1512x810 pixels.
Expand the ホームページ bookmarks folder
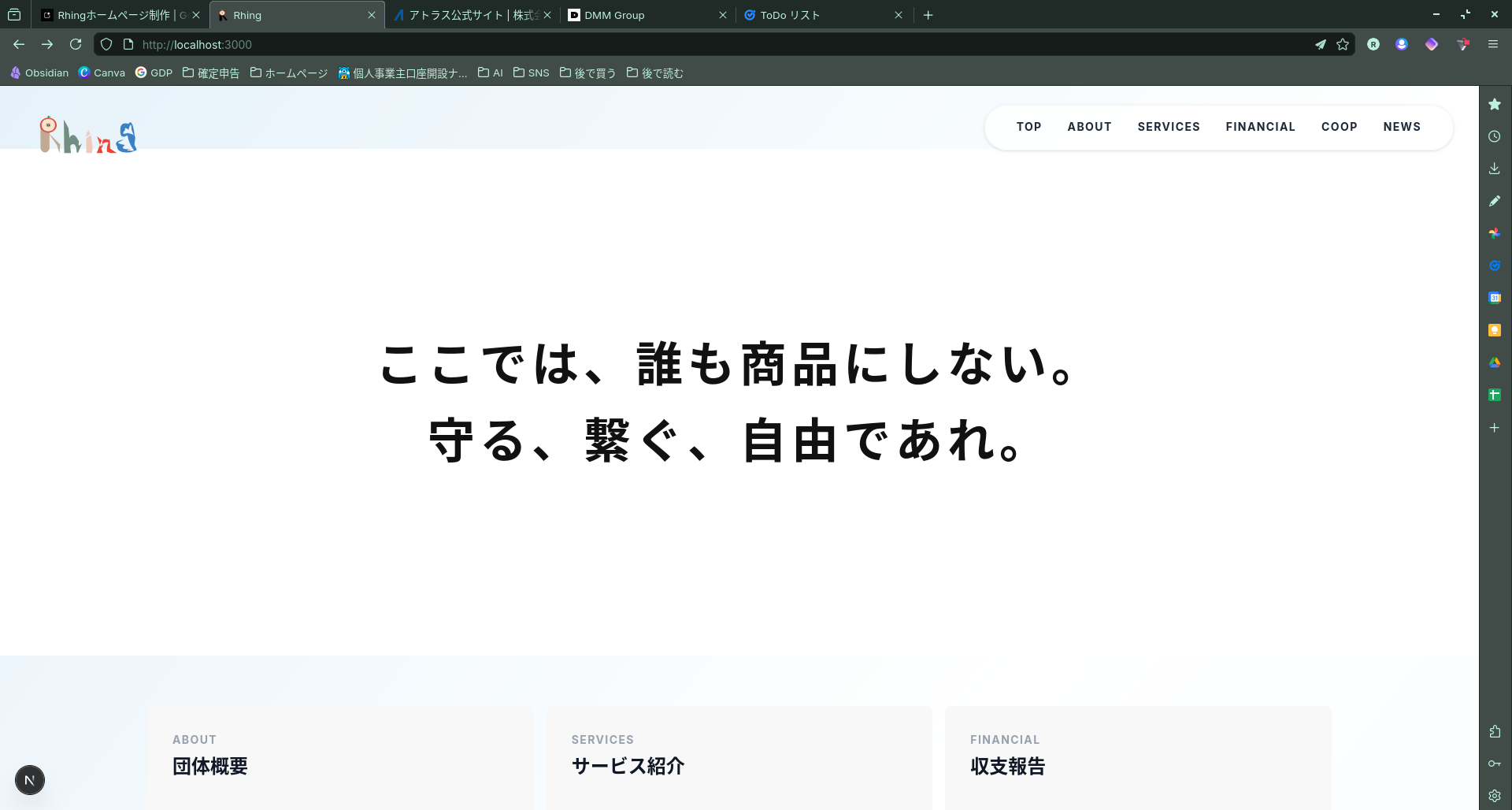(289, 73)
